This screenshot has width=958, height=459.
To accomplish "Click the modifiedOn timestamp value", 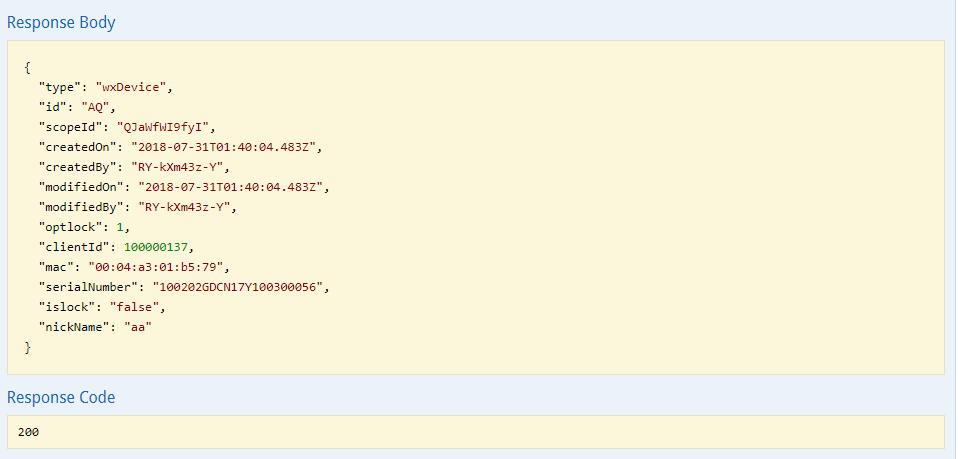I will (229, 187).
